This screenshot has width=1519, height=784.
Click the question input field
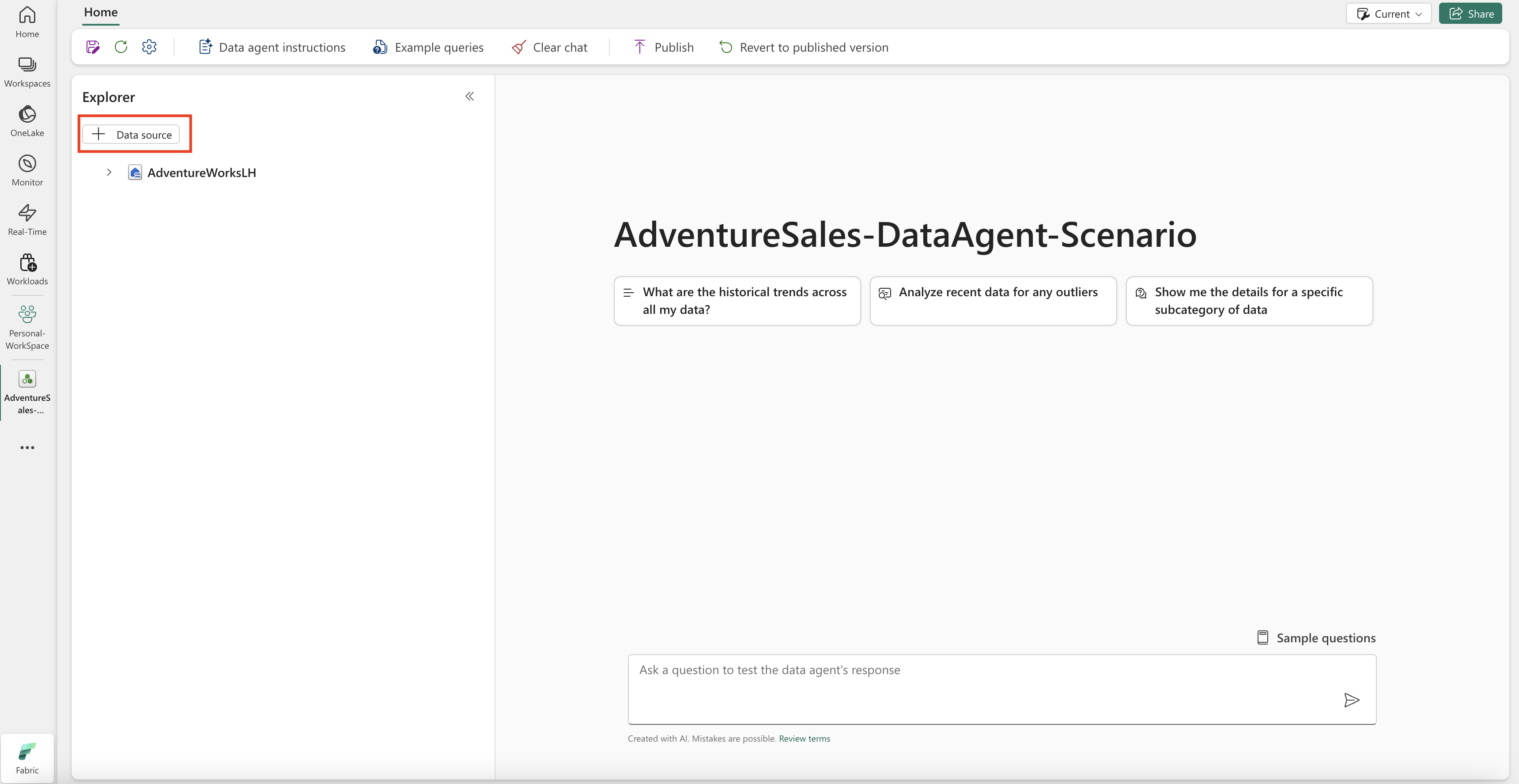tap(1002, 689)
